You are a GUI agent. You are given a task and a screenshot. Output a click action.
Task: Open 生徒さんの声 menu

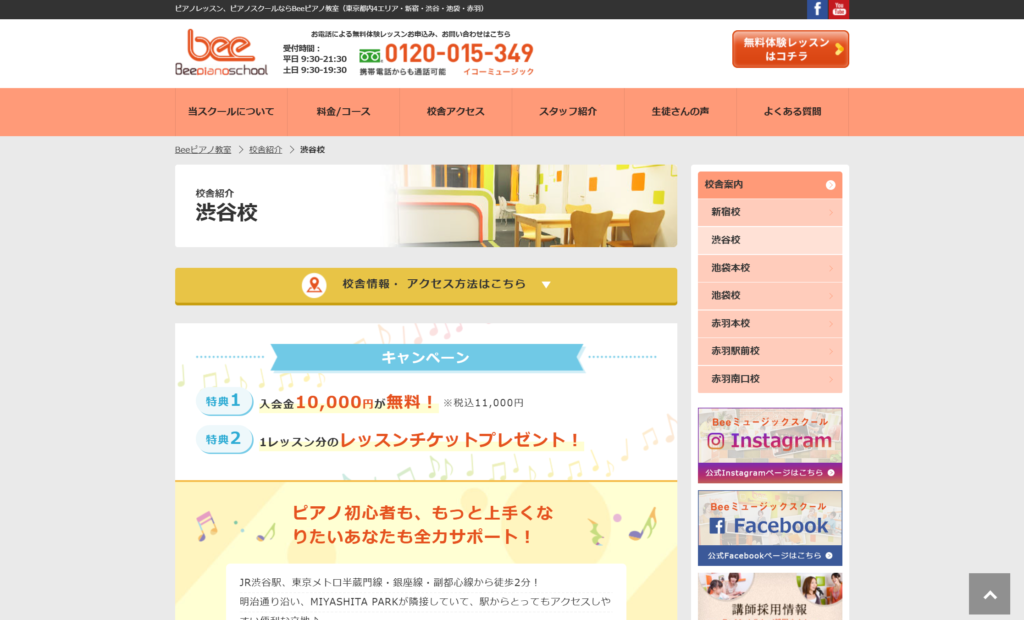680,112
